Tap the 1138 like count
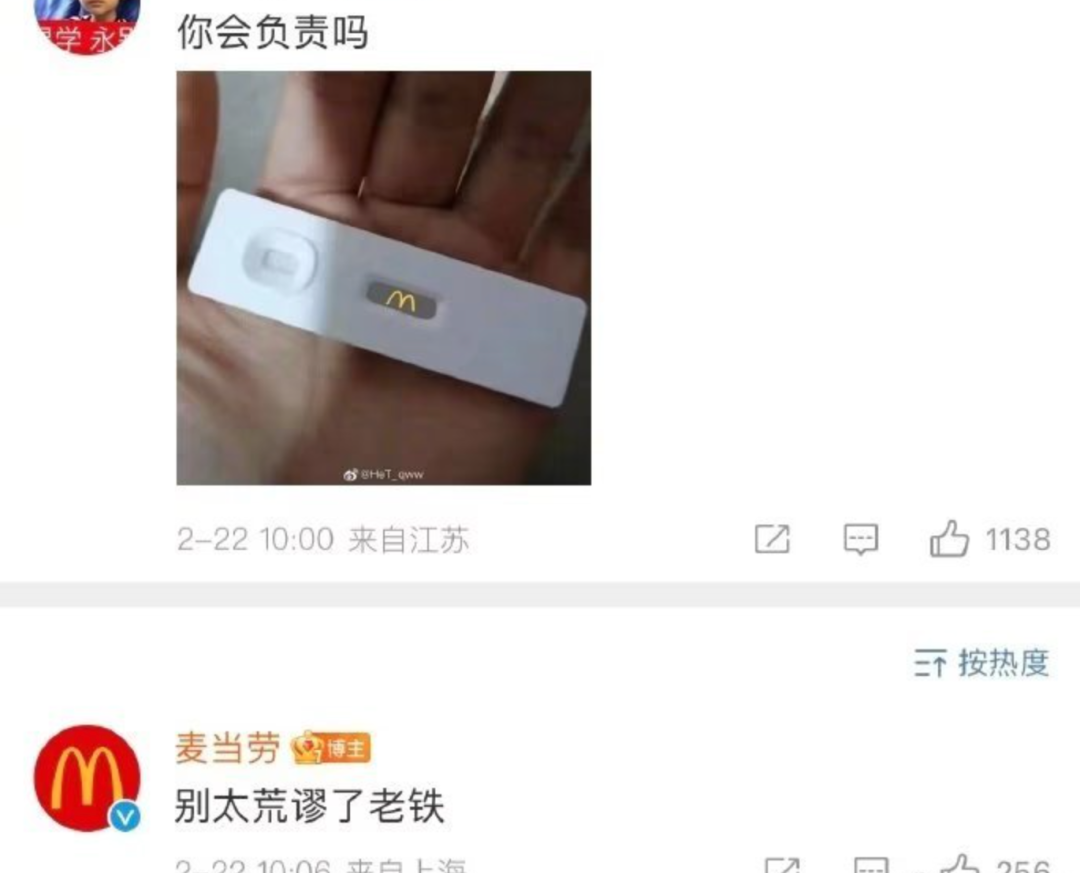 1018,540
